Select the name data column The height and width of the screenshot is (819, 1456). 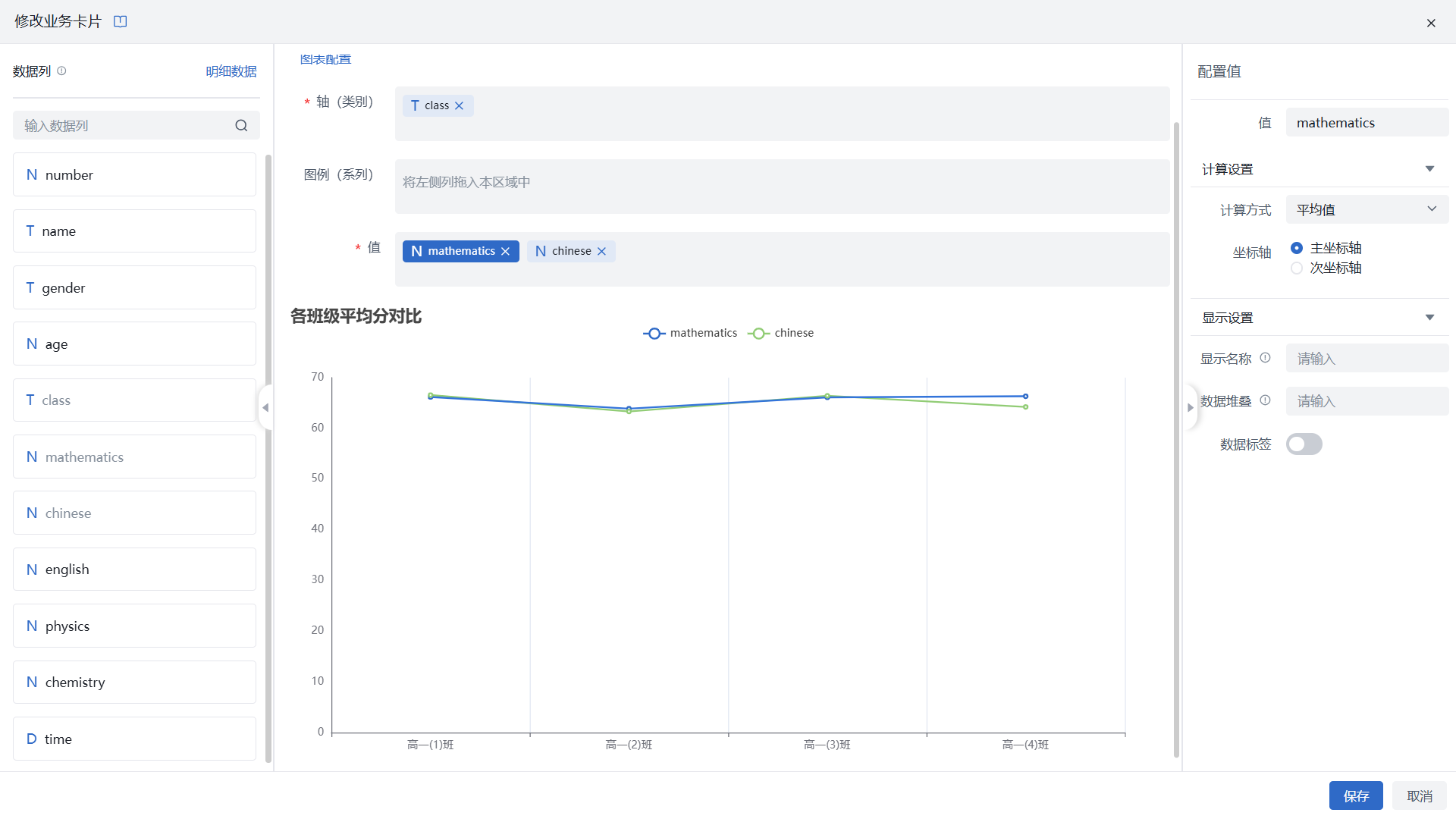(134, 231)
